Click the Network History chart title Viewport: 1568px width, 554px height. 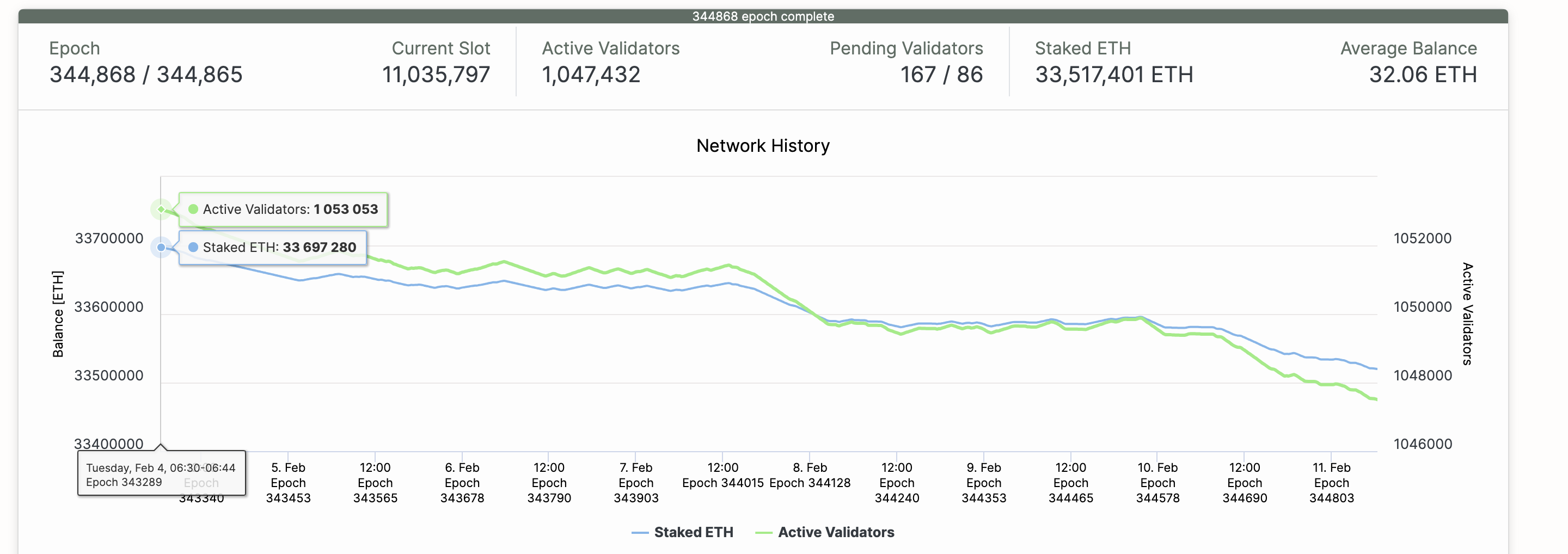click(763, 146)
